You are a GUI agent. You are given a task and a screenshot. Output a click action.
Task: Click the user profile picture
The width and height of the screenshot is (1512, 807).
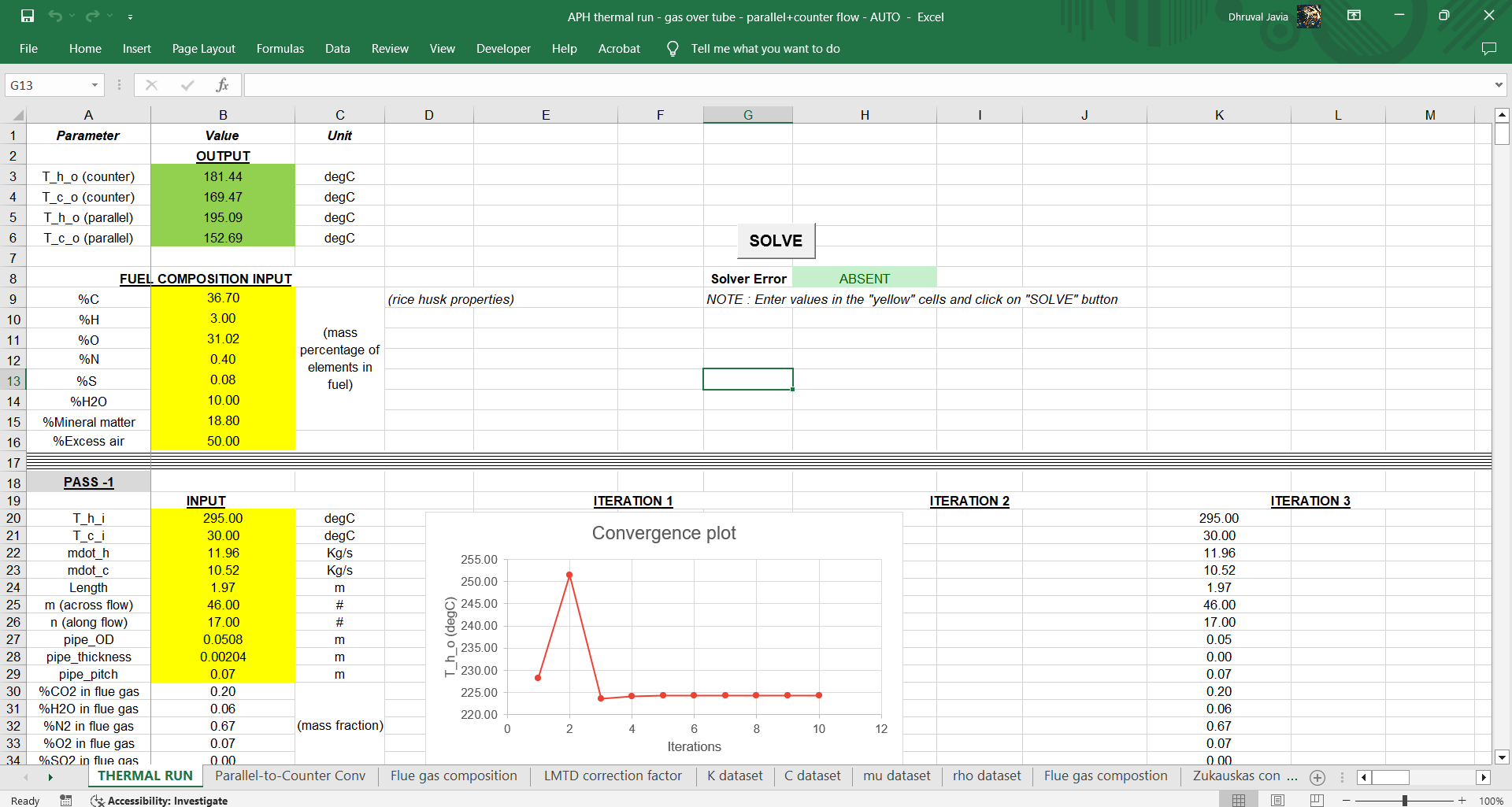tap(1309, 16)
